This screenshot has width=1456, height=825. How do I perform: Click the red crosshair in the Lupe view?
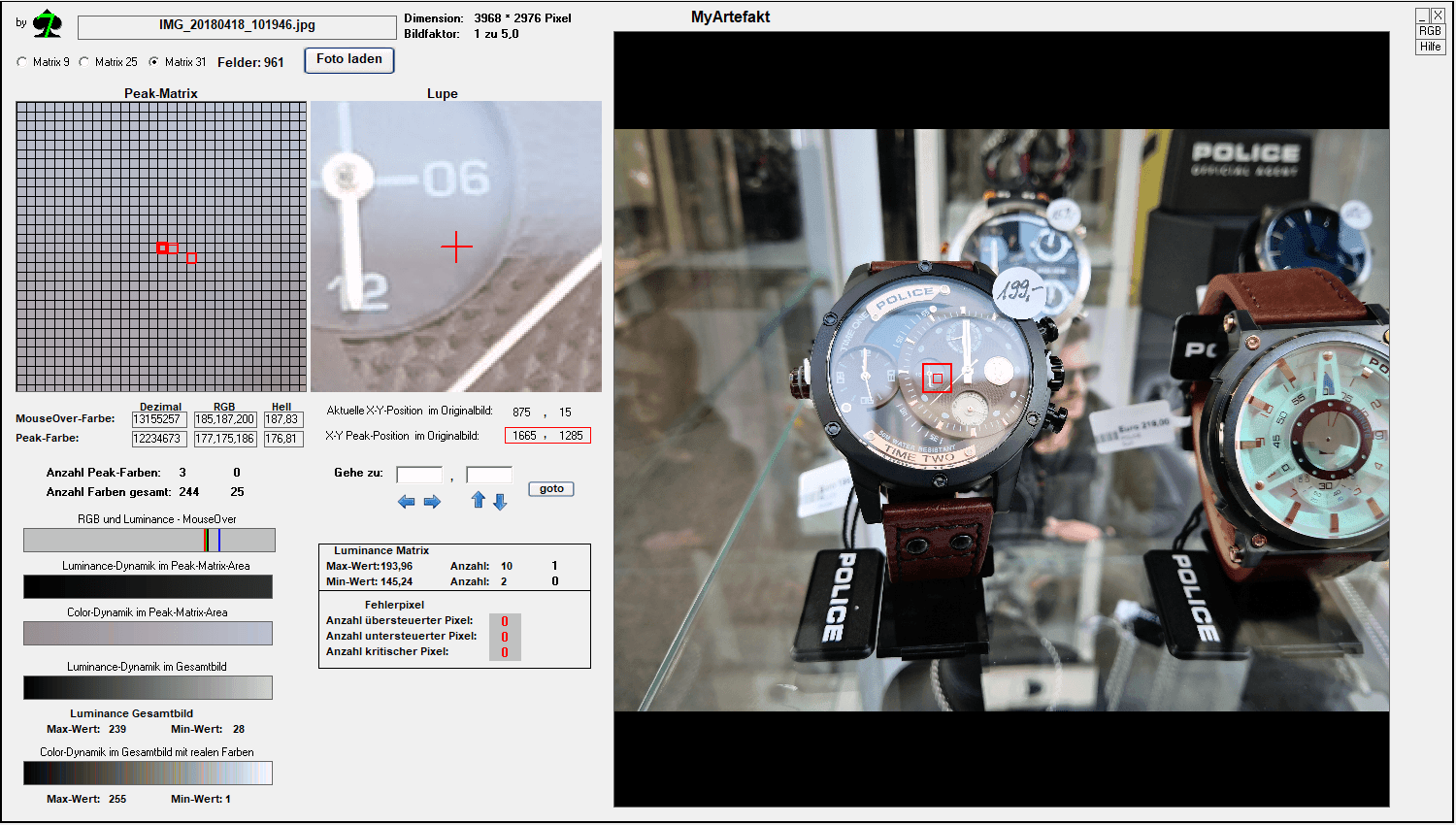[456, 247]
